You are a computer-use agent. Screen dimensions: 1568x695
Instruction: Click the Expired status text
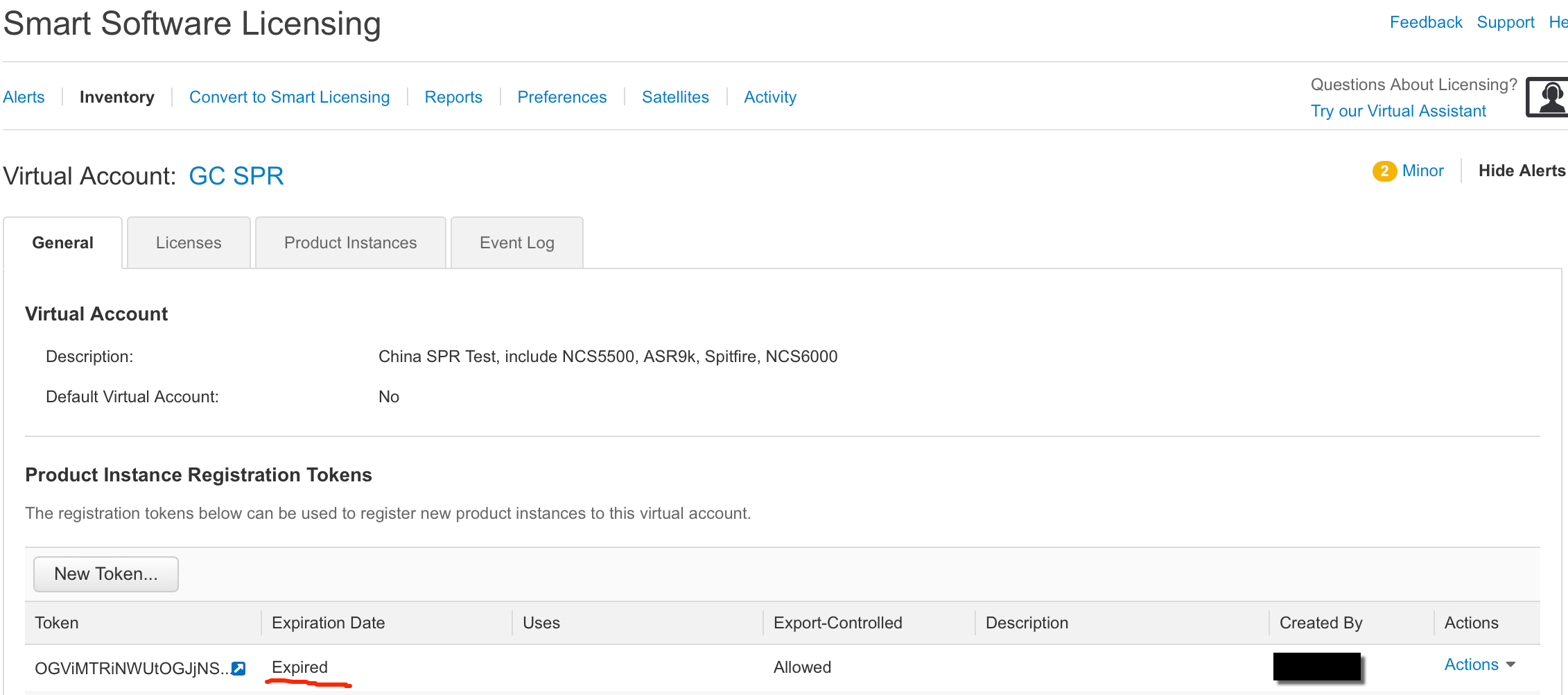[x=299, y=667]
